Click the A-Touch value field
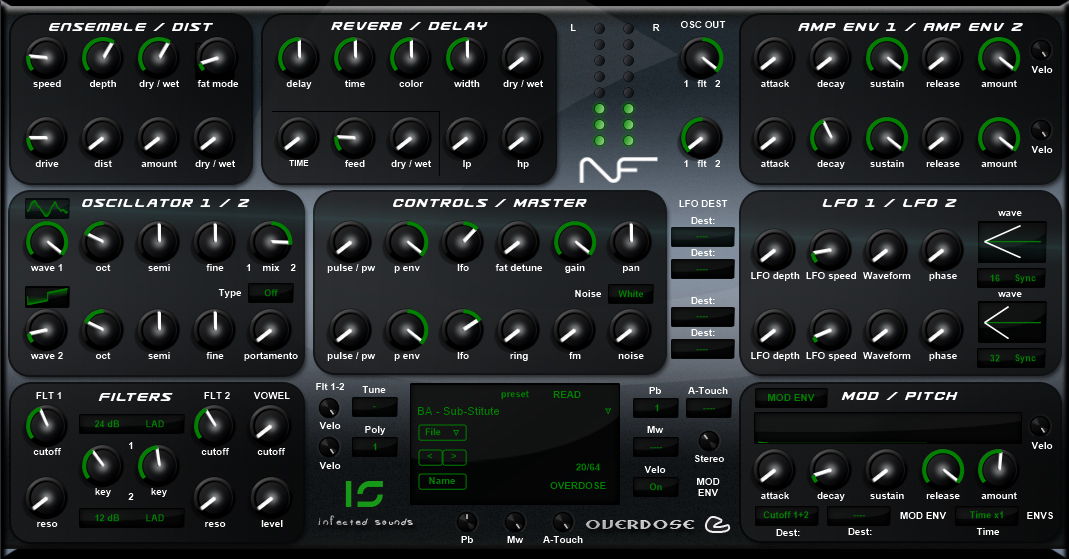Viewport: 1069px width, 559px height. [x=708, y=408]
